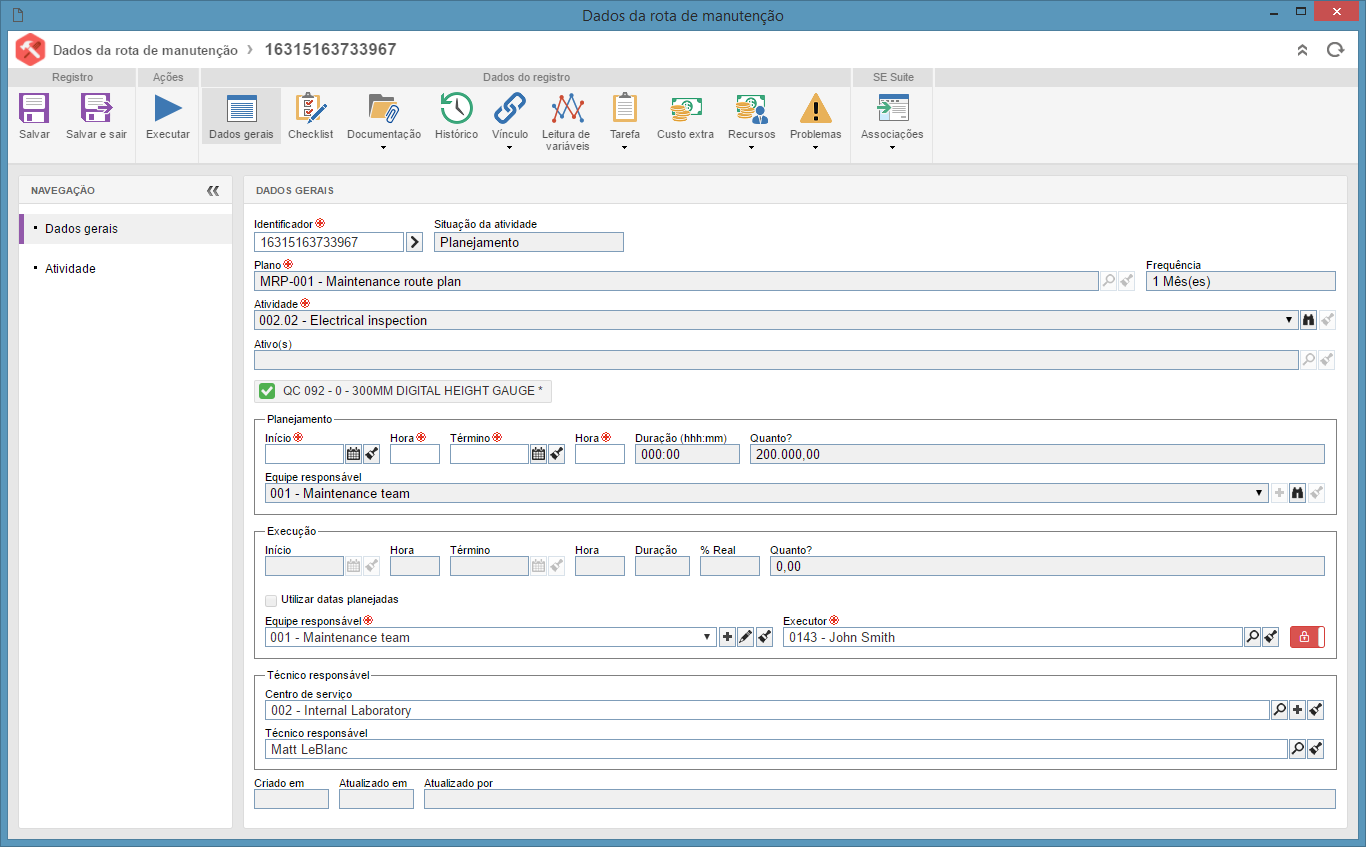The image size is (1366, 847).
Task: Click the Planejamento Término date field
Action: pyautogui.click(x=489, y=454)
